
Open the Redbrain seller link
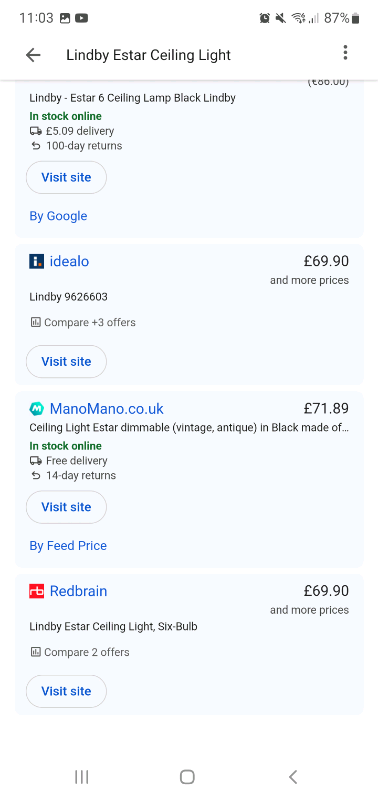[79, 591]
